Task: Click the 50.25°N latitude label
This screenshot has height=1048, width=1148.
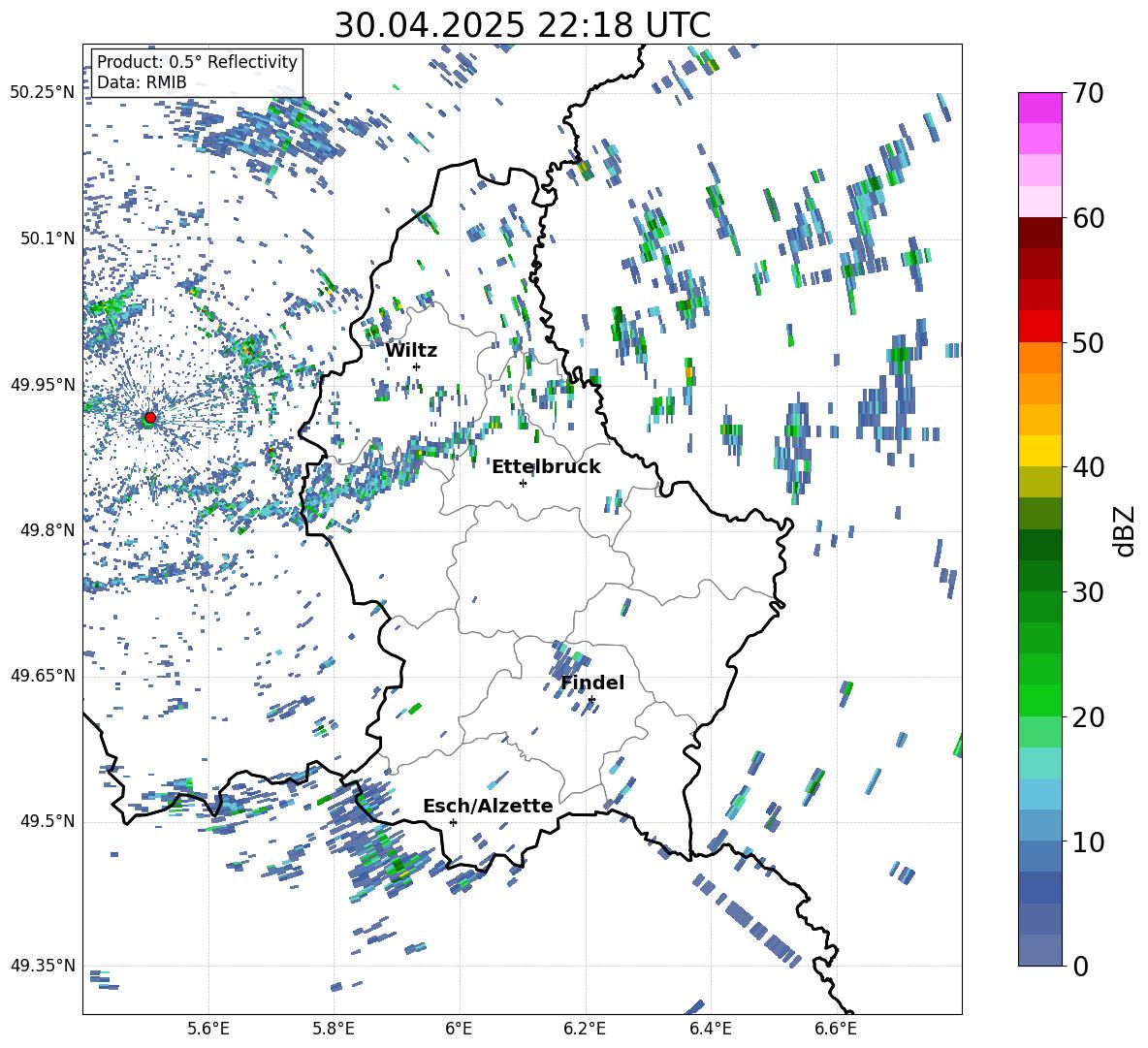Action: click(x=43, y=93)
